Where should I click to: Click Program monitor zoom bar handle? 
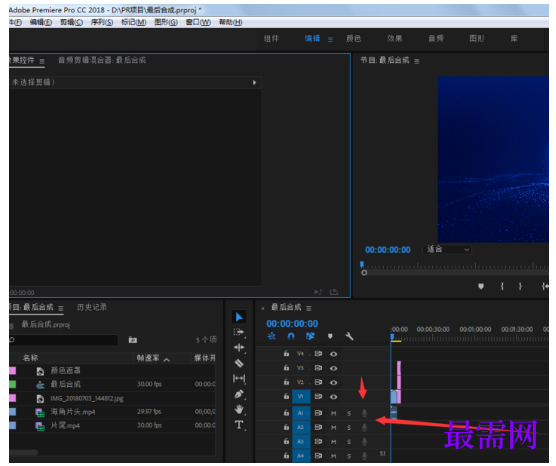[364, 273]
